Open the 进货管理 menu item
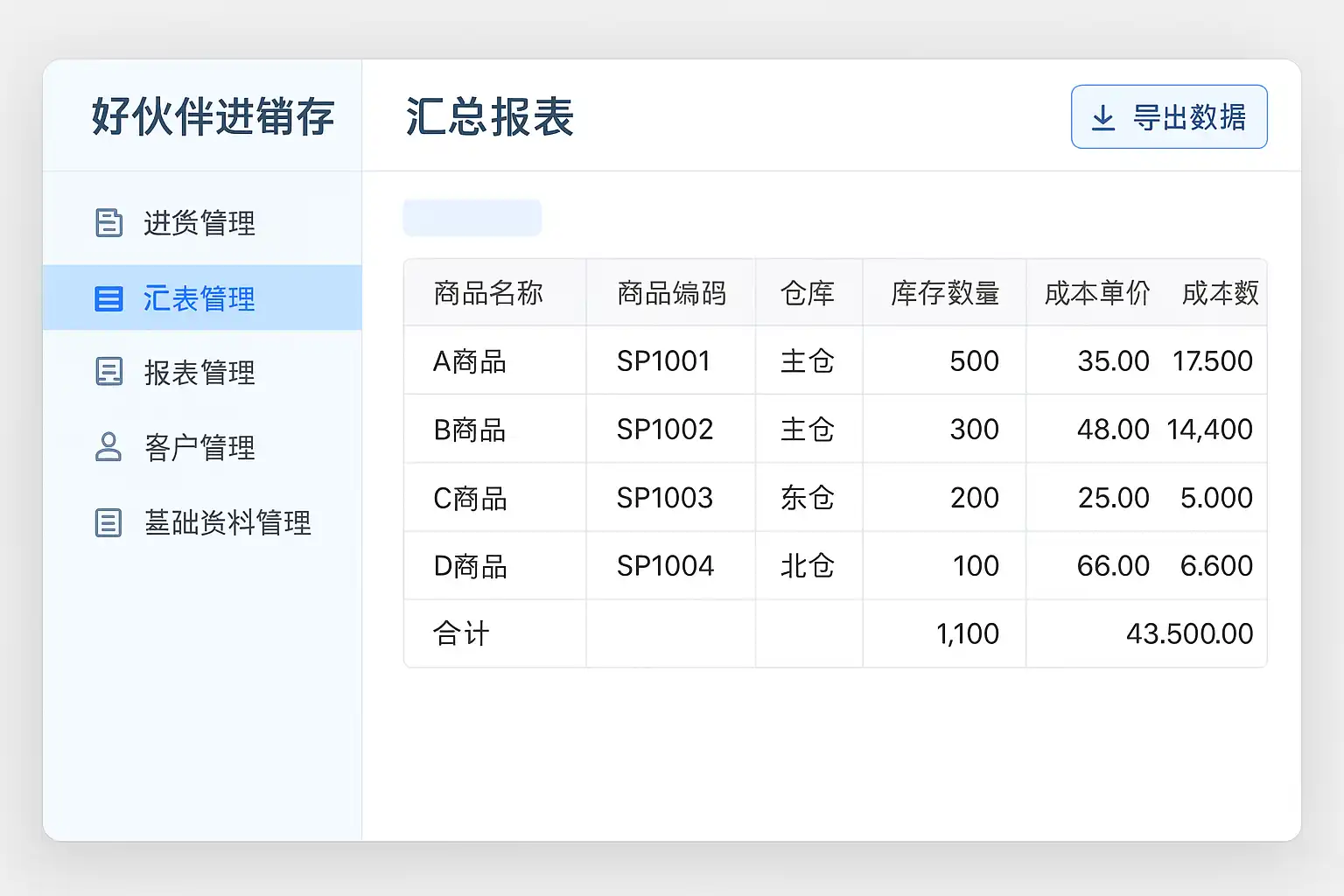The image size is (1344, 896). [199, 223]
